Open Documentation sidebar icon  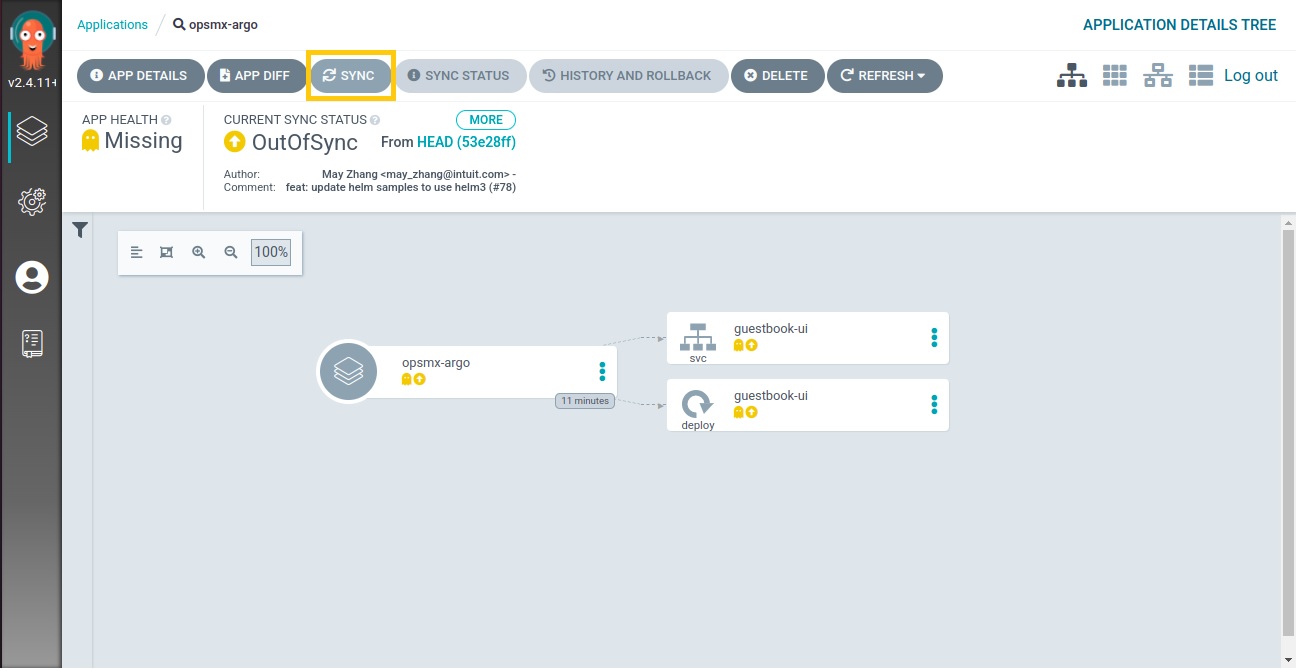pos(32,343)
